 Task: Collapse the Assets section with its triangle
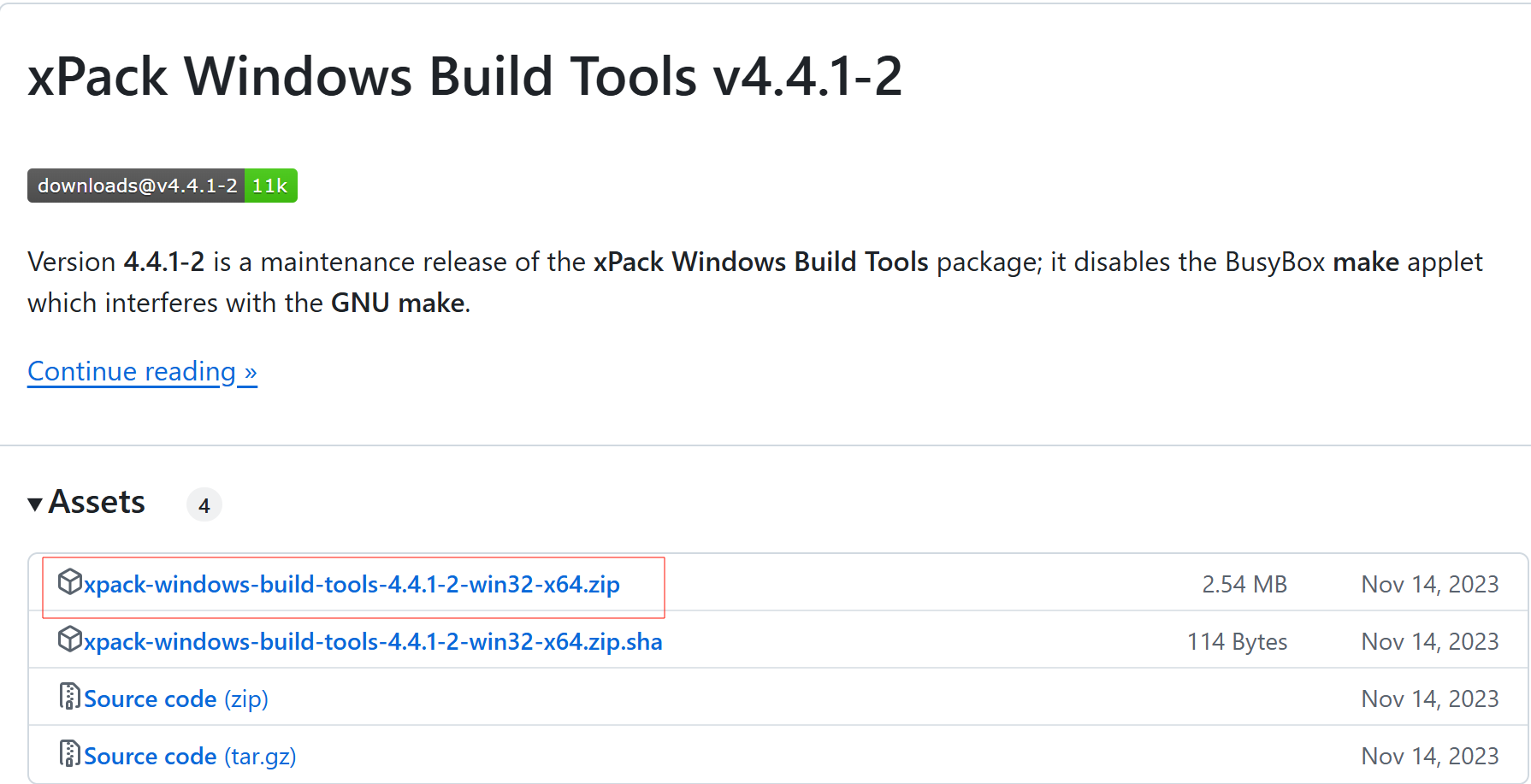tap(35, 504)
